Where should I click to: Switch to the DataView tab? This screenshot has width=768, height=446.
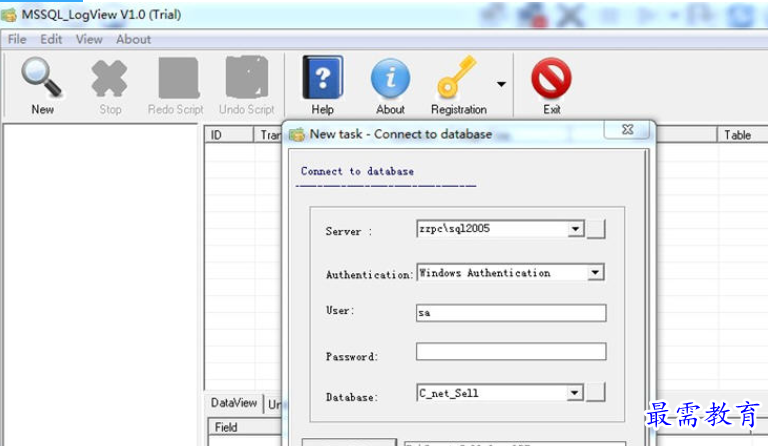pos(234,403)
